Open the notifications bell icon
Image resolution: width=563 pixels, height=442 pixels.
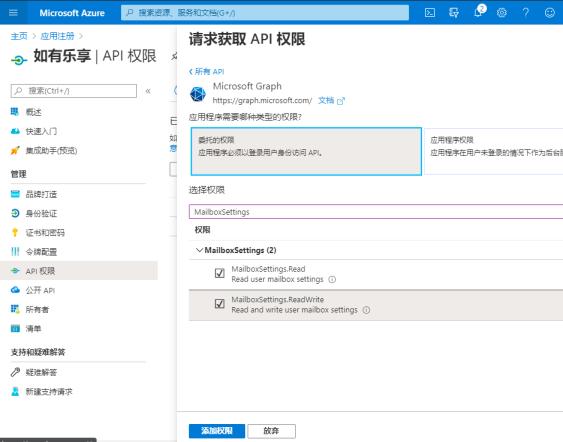point(478,12)
